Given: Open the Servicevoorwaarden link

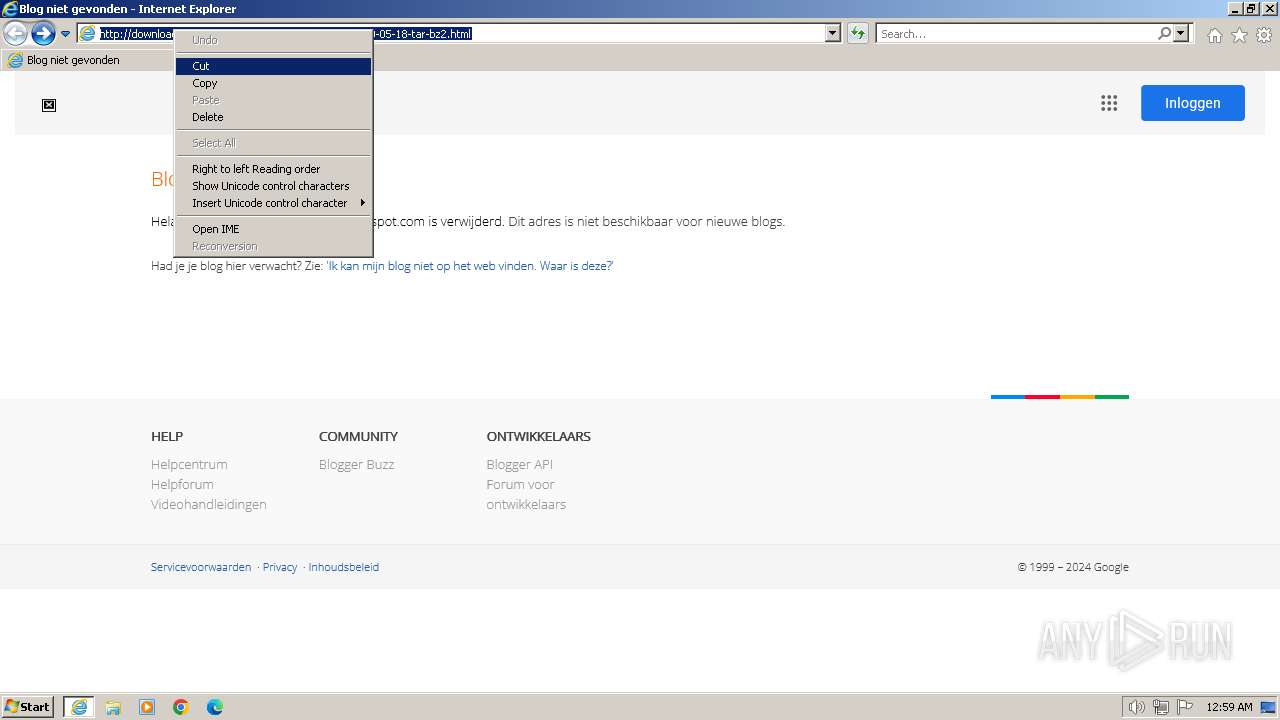Looking at the screenshot, I should (x=201, y=567).
